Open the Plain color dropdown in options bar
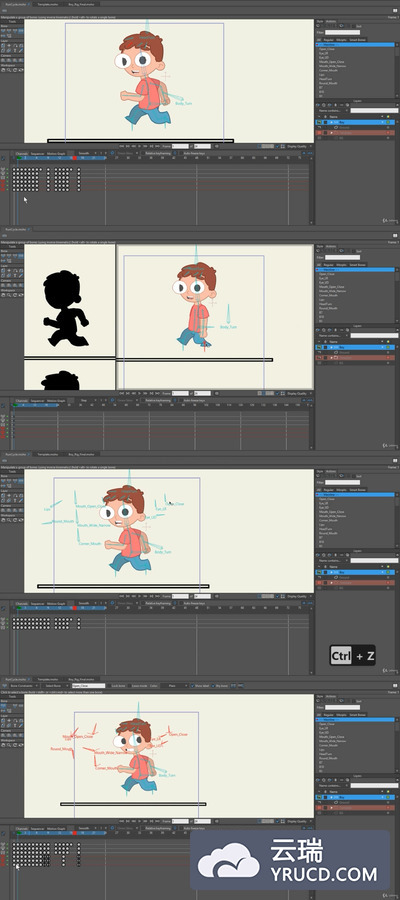The width and height of the screenshot is (400, 900). coord(172,685)
